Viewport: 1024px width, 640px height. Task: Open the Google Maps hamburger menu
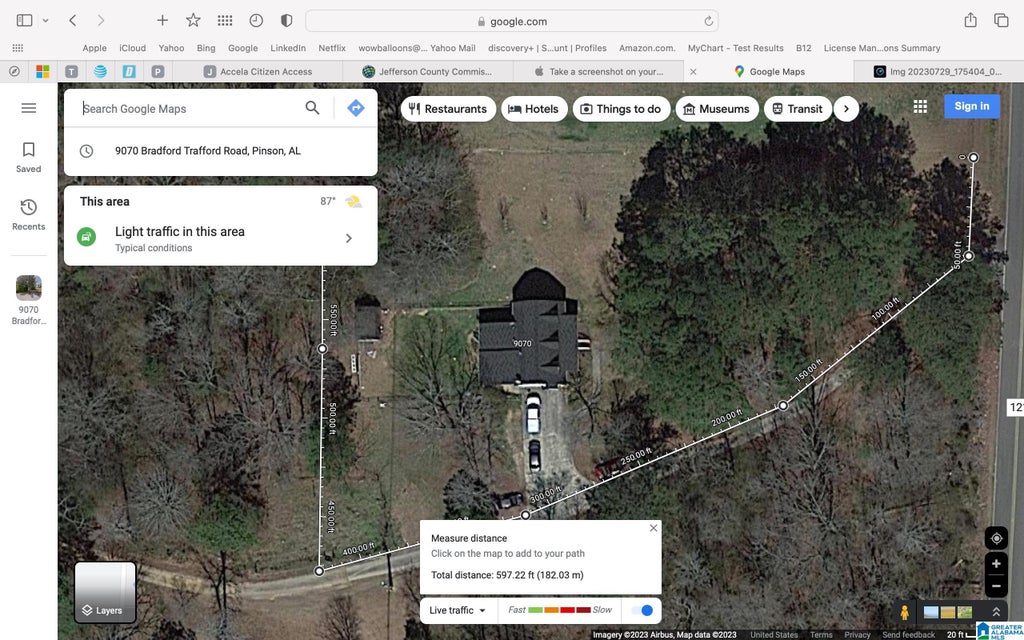point(29,108)
